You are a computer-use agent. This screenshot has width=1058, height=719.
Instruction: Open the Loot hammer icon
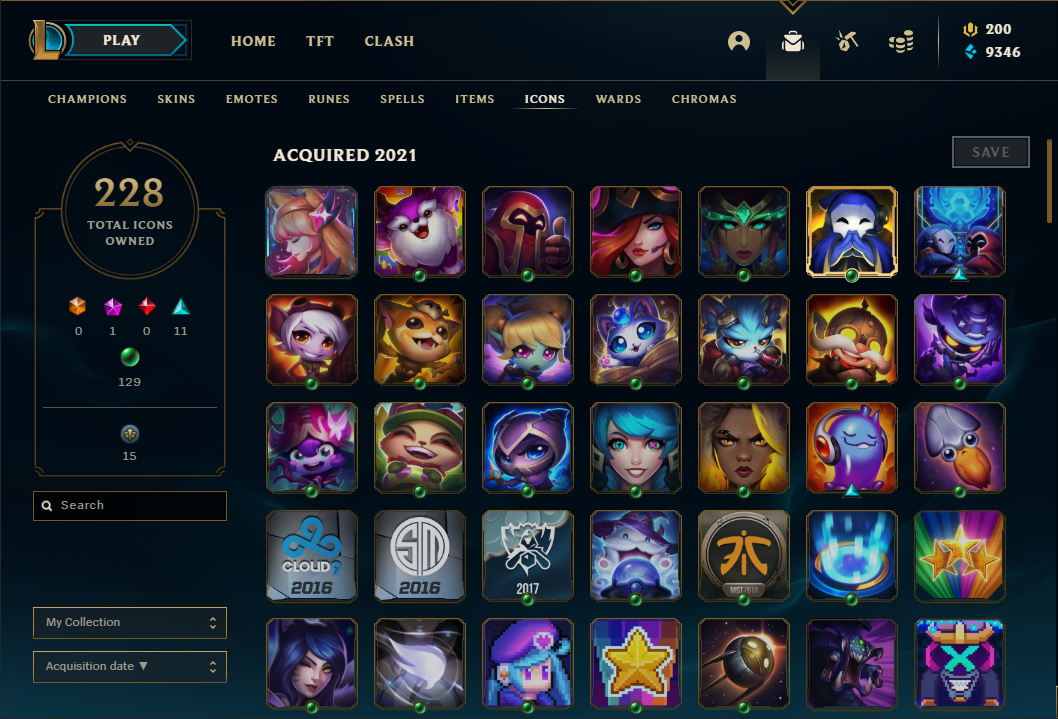(x=847, y=42)
